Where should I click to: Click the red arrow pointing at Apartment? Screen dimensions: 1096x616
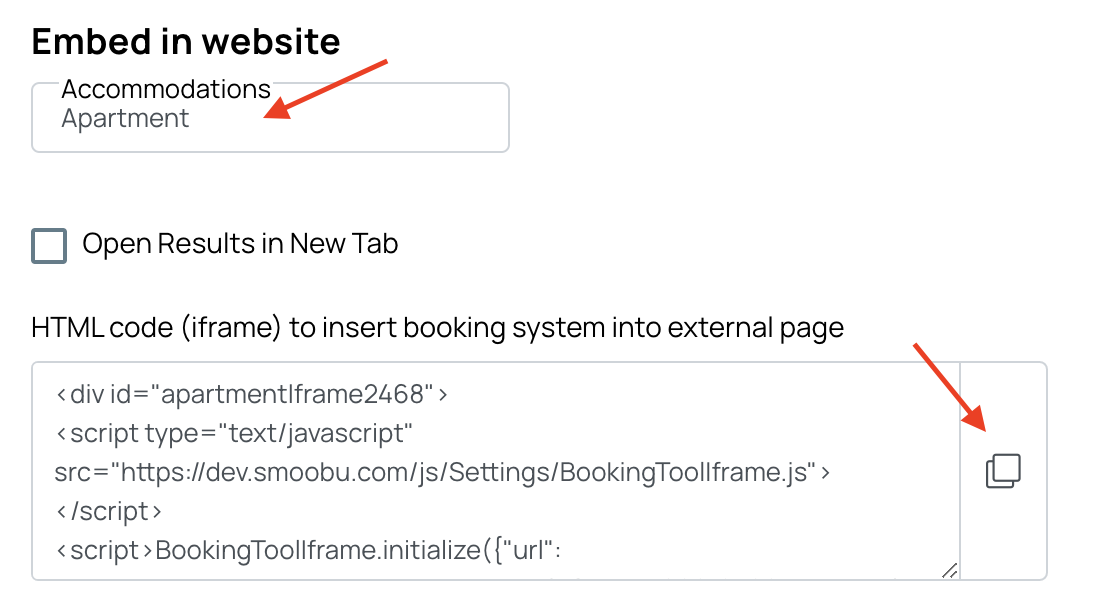(x=325, y=89)
